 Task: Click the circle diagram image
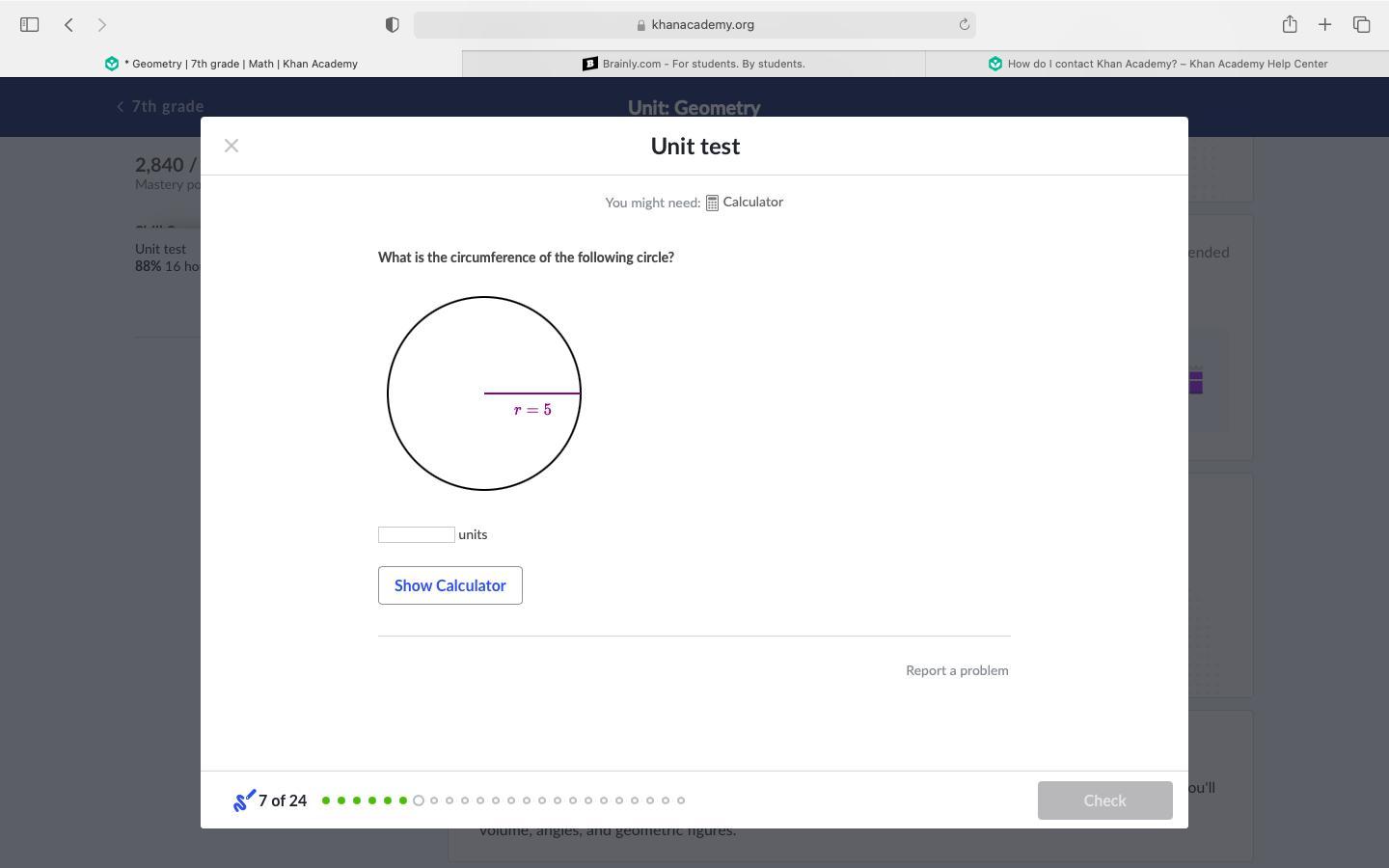tap(484, 393)
